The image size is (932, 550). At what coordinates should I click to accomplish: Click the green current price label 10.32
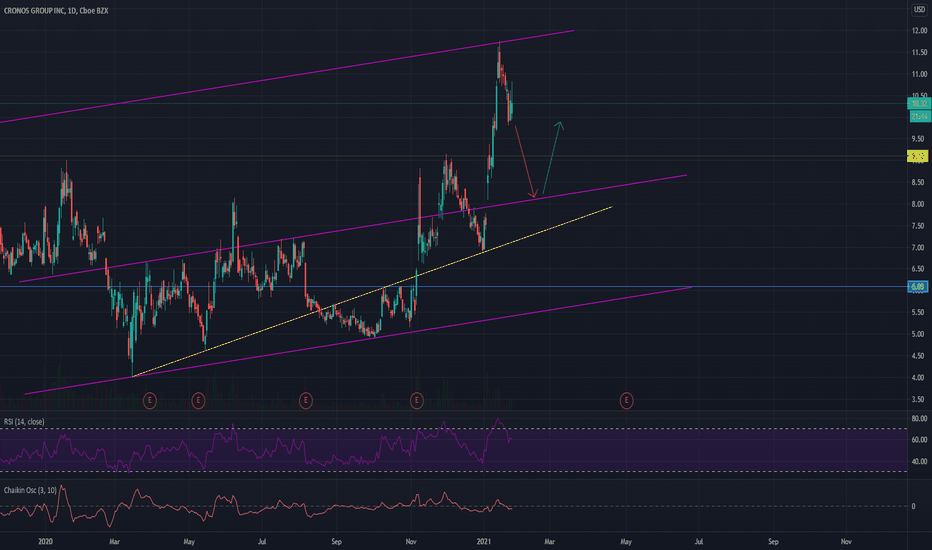point(920,103)
